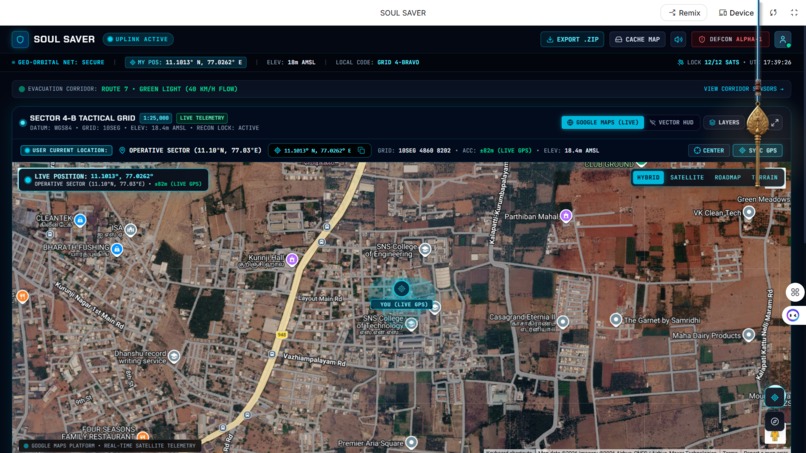Click the fullscreen icon in top bar
This screenshot has height=453, width=806.
coord(794,13)
